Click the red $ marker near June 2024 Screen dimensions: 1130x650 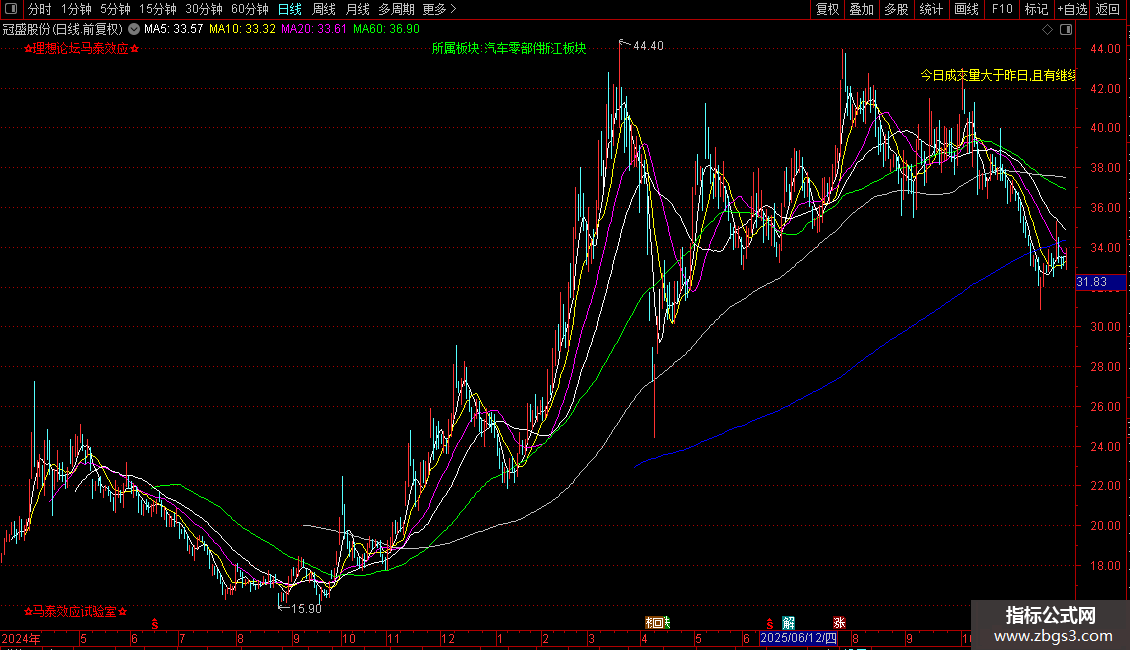[155, 623]
